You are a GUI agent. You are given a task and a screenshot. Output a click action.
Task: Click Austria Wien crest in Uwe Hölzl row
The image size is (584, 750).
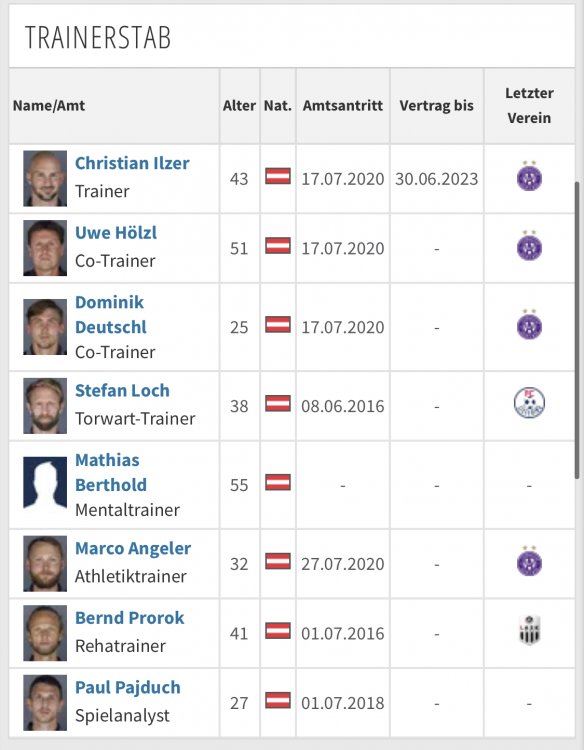tap(529, 246)
